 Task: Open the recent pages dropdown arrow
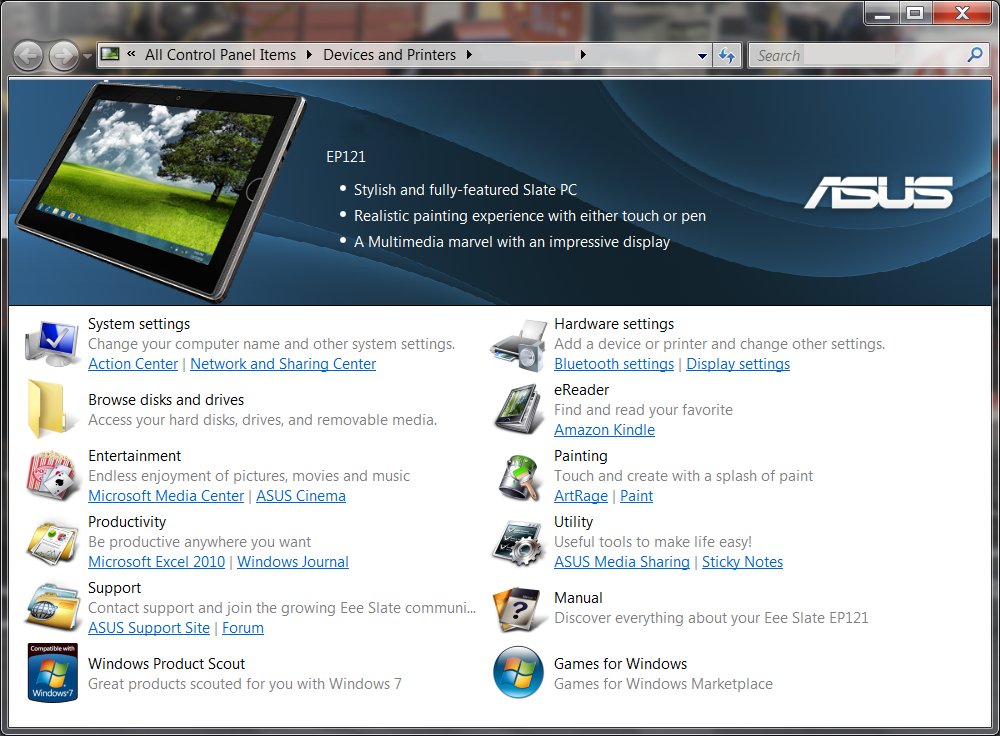coord(87,56)
